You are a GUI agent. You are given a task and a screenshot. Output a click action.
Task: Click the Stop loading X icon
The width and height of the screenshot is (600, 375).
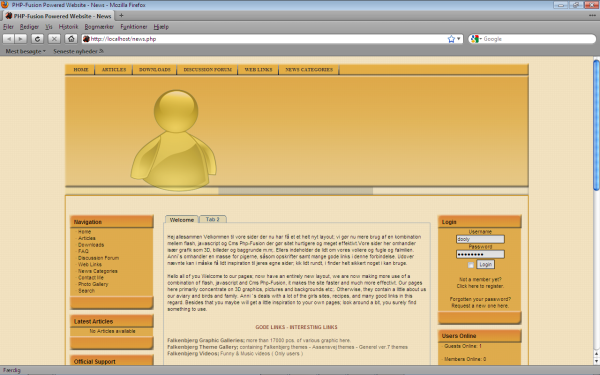[x=54, y=39]
